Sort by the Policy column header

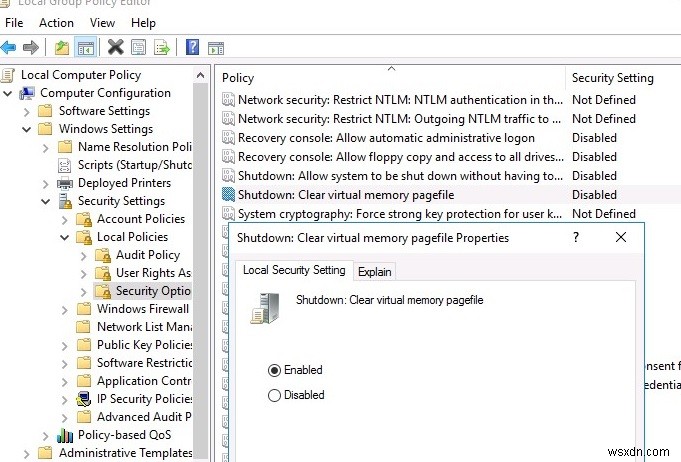click(x=391, y=78)
